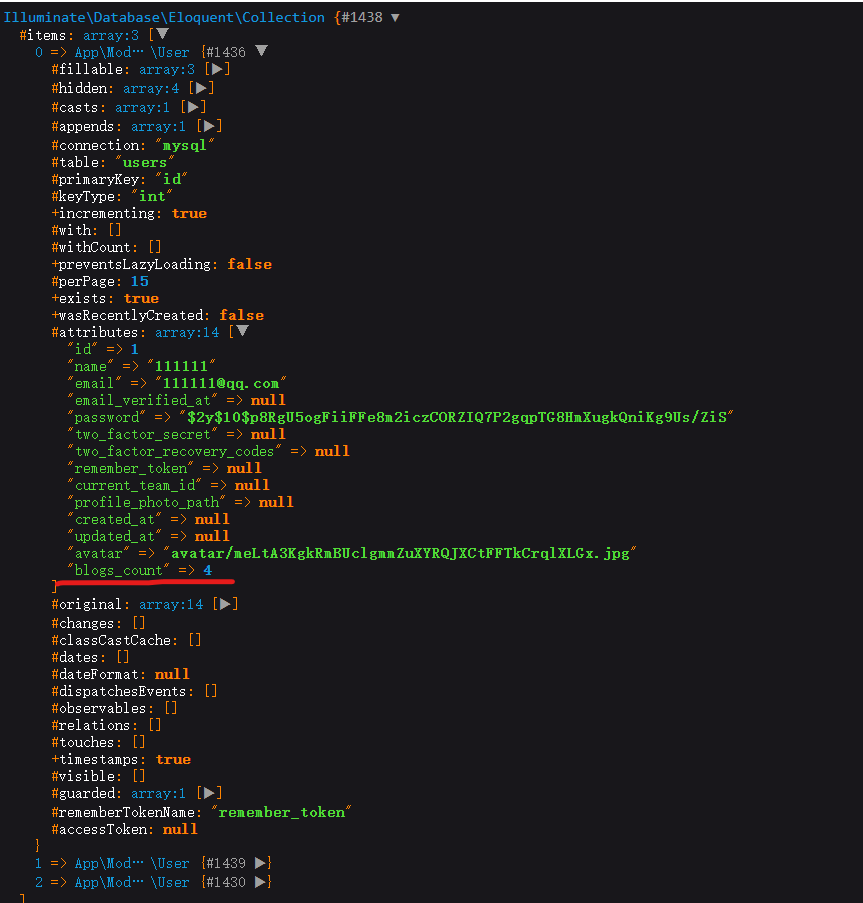The height and width of the screenshot is (903, 863).
Task: Select the "profile_photo_path" attribute key
Action: click(x=146, y=502)
